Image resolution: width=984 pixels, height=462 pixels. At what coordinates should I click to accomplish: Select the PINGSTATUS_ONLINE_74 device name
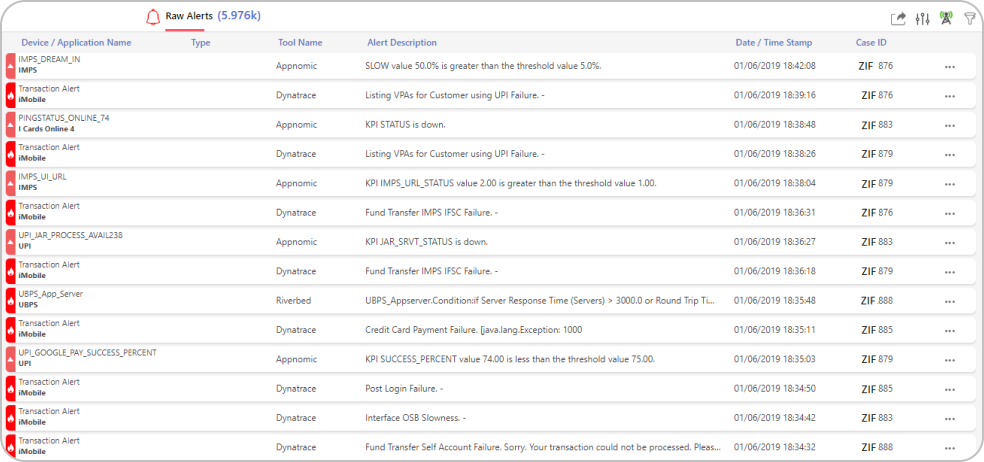click(64, 117)
